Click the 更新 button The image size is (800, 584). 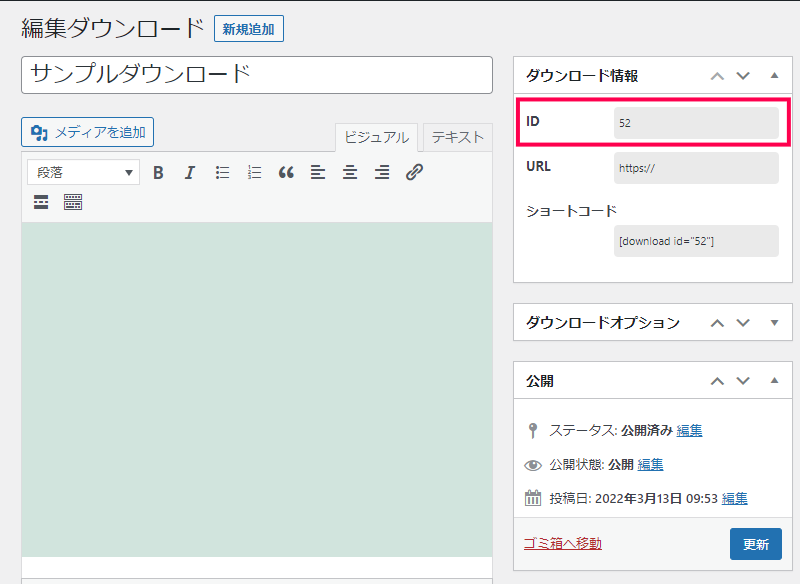pyautogui.click(x=756, y=544)
